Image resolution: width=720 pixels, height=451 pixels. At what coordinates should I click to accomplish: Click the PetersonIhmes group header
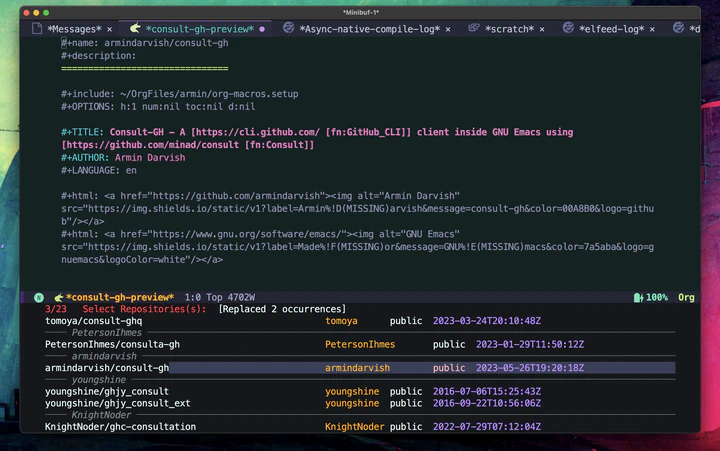coord(107,333)
